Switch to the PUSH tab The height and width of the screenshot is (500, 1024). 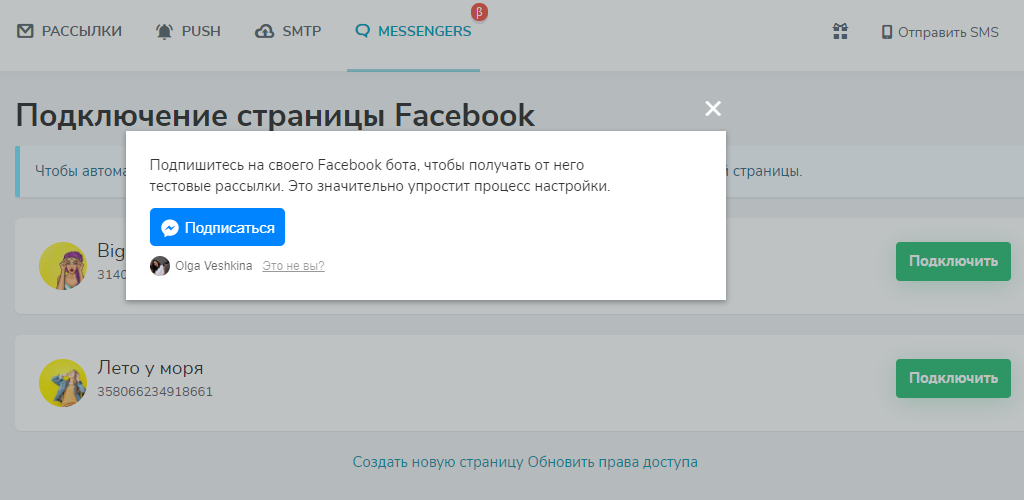pos(188,31)
